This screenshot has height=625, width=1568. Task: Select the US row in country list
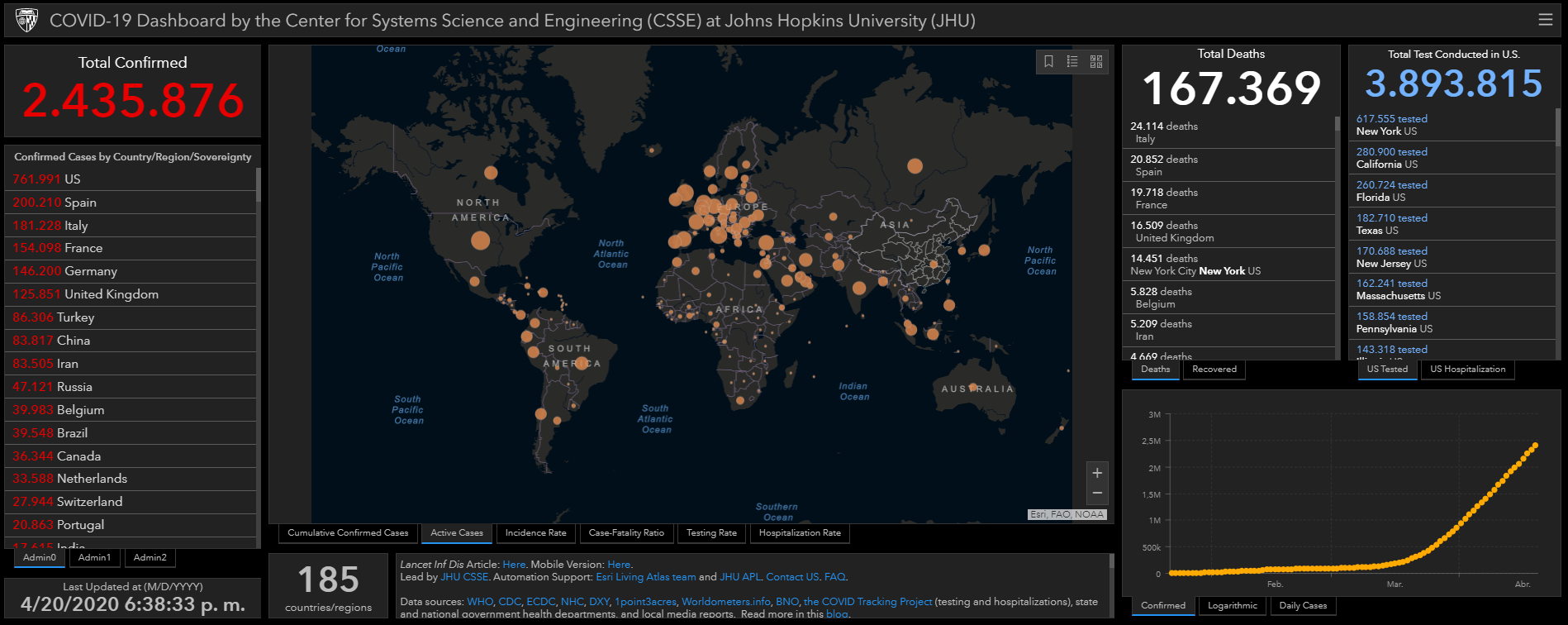[132, 179]
